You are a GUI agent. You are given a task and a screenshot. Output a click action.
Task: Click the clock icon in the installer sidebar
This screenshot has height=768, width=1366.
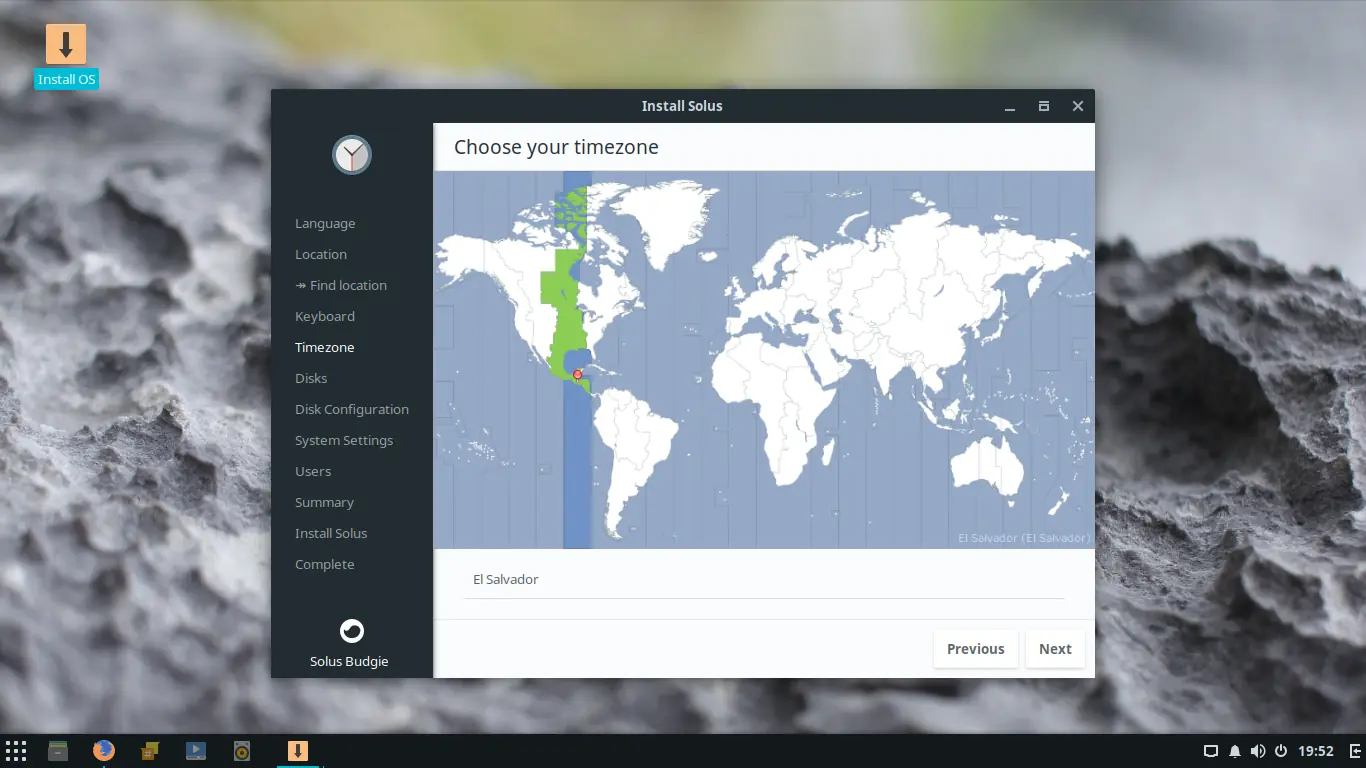tap(352, 155)
